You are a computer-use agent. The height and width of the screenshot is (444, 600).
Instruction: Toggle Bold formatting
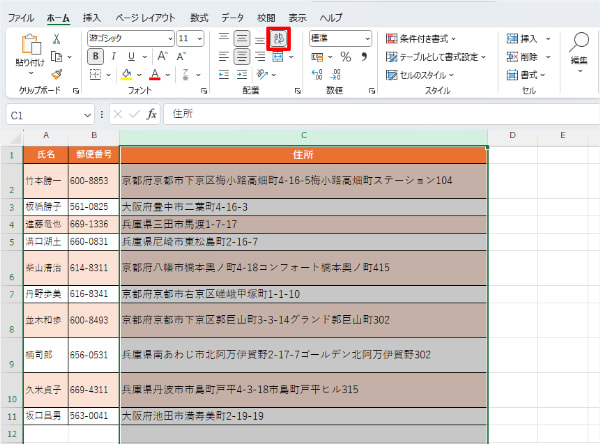click(97, 57)
